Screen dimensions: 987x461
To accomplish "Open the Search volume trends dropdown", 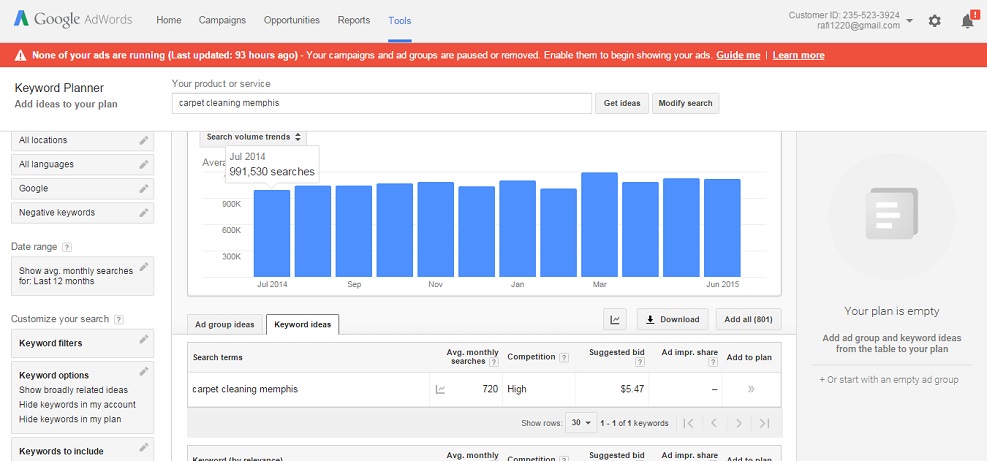I will click(254, 137).
